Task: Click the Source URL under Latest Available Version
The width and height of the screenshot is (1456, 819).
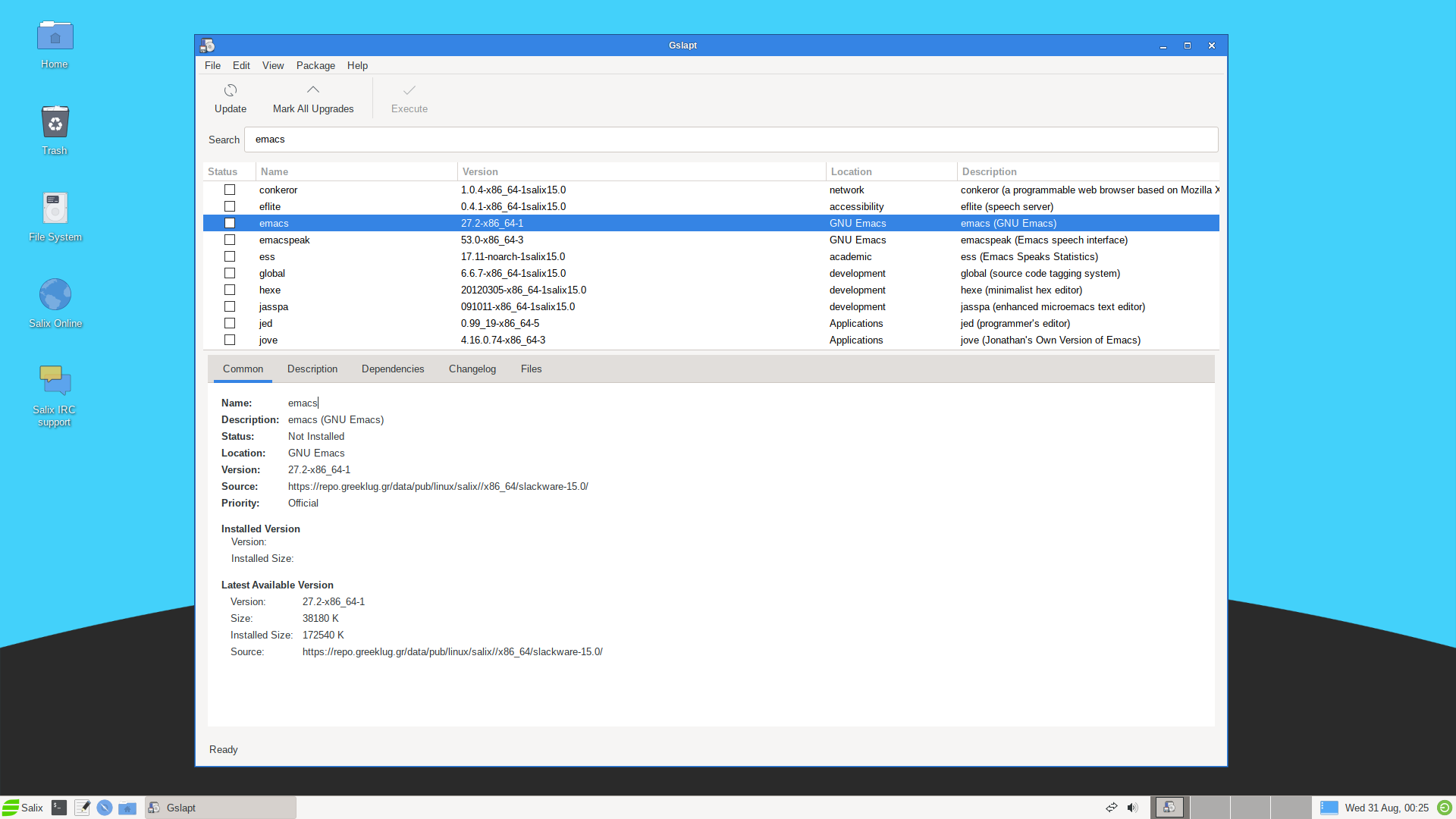Action: pyautogui.click(x=452, y=652)
